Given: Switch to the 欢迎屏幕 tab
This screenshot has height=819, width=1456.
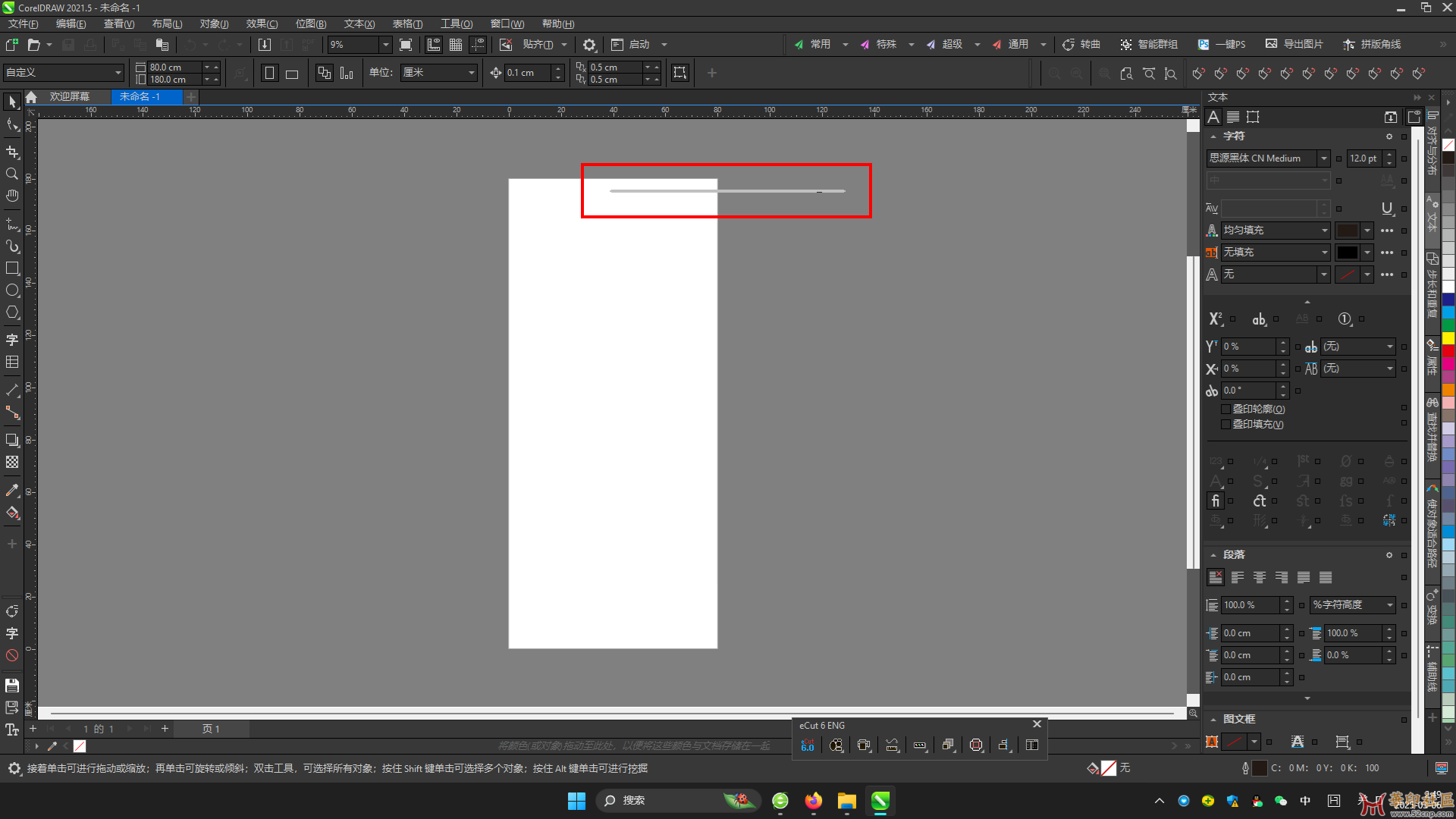Looking at the screenshot, I should (x=70, y=96).
